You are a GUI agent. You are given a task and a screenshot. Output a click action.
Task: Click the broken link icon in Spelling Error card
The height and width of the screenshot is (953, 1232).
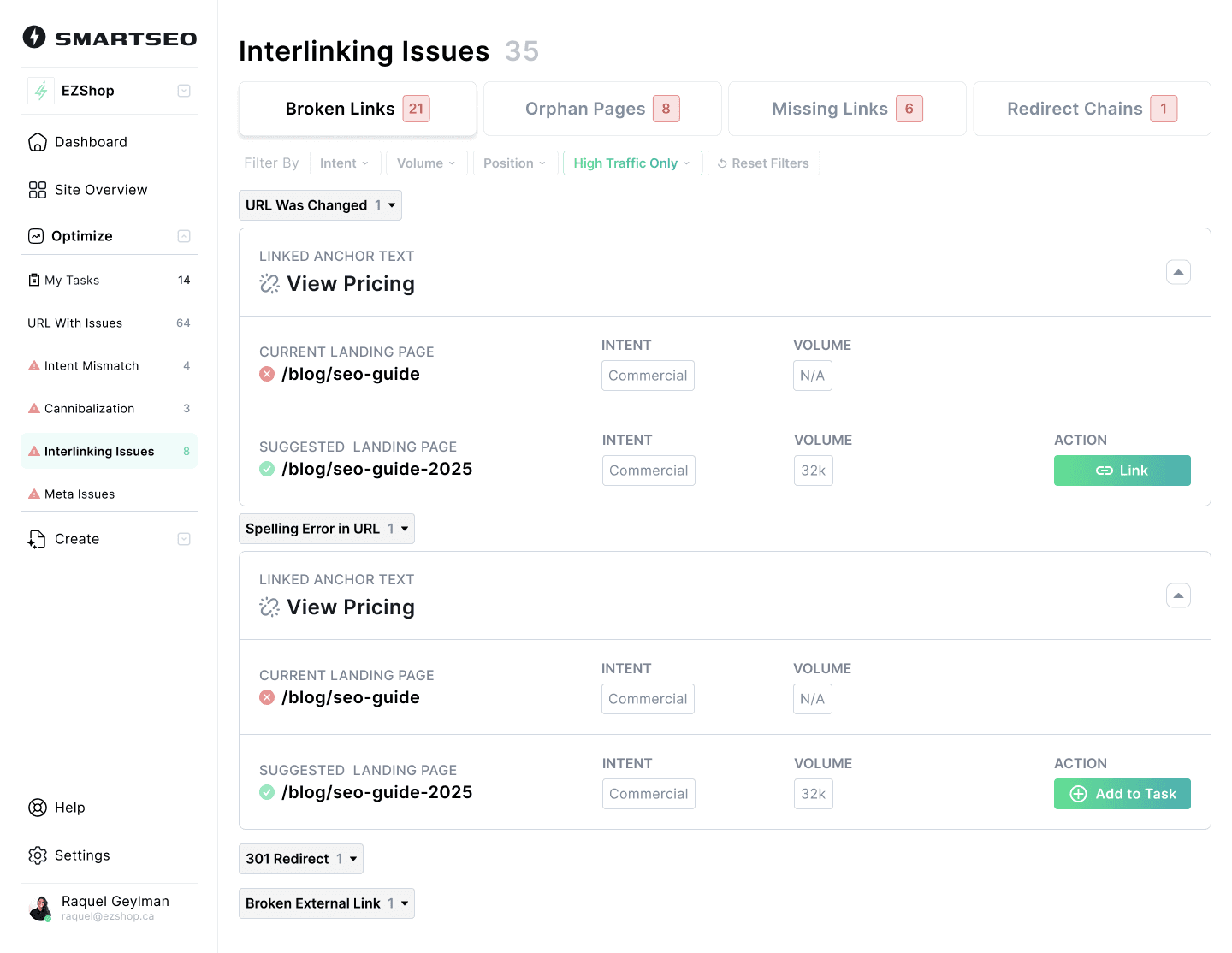[269, 607]
